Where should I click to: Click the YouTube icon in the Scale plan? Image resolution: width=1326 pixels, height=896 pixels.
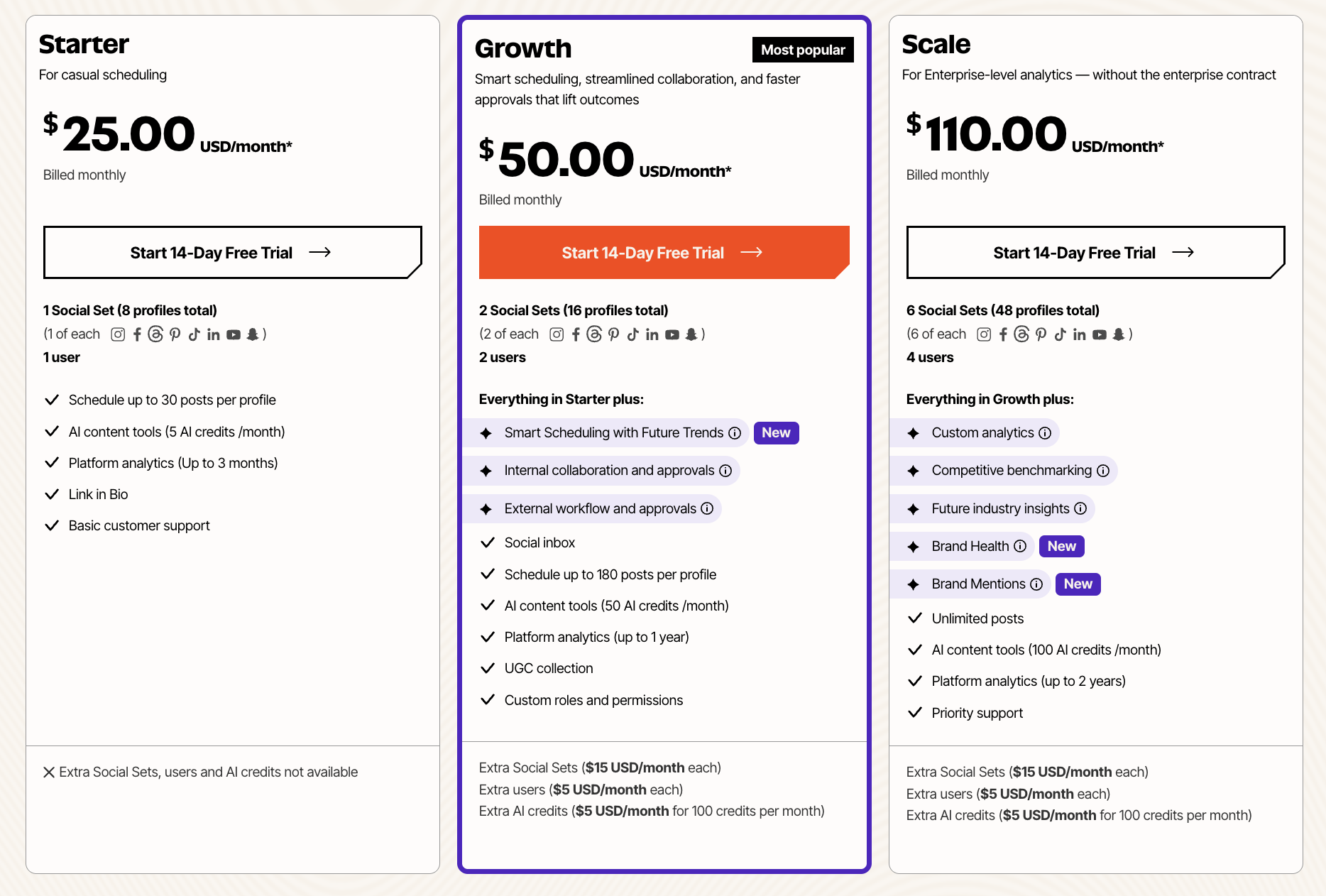click(x=1099, y=334)
